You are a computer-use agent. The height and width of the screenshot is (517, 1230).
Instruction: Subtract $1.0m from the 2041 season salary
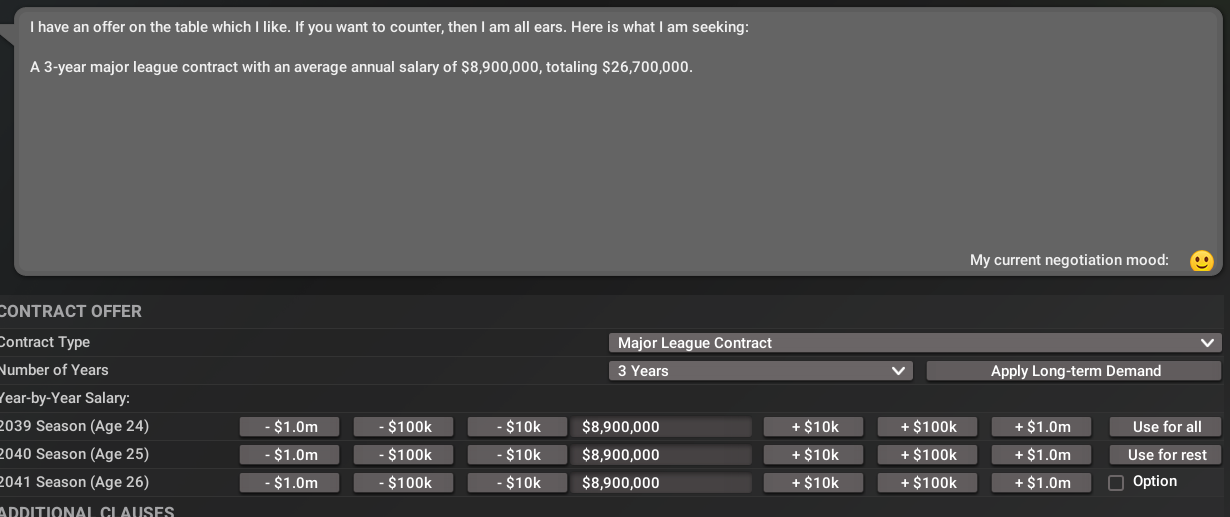click(290, 483)
